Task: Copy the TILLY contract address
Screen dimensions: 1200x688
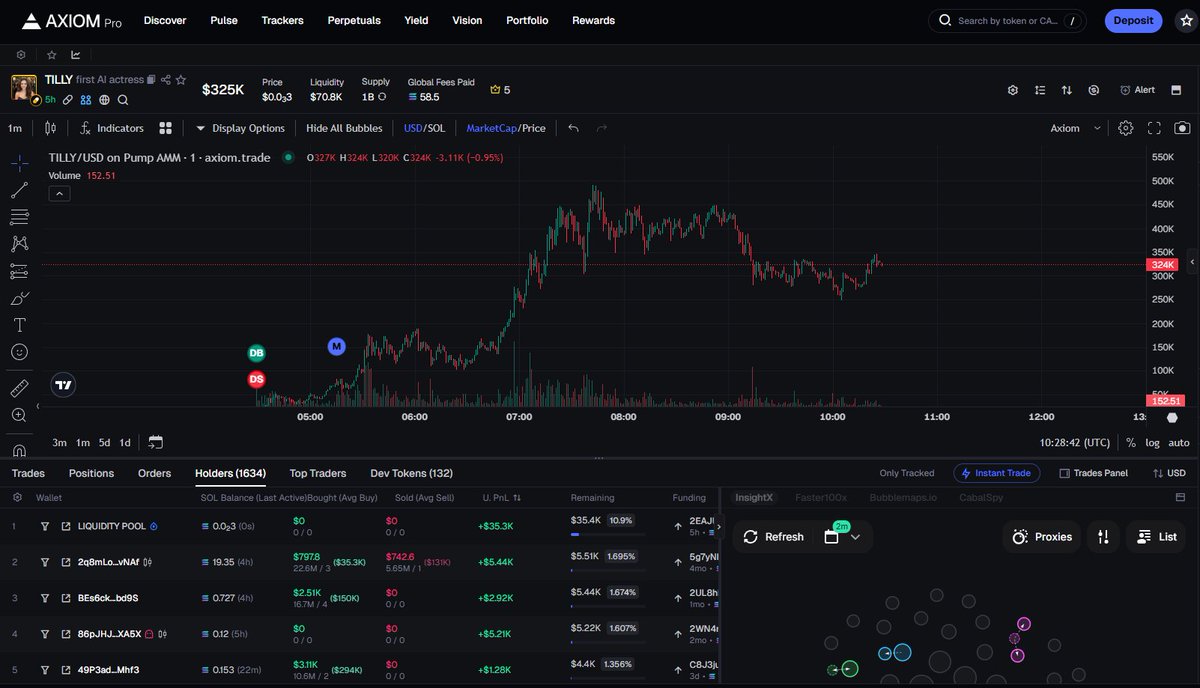Action: tap(151, 79)
